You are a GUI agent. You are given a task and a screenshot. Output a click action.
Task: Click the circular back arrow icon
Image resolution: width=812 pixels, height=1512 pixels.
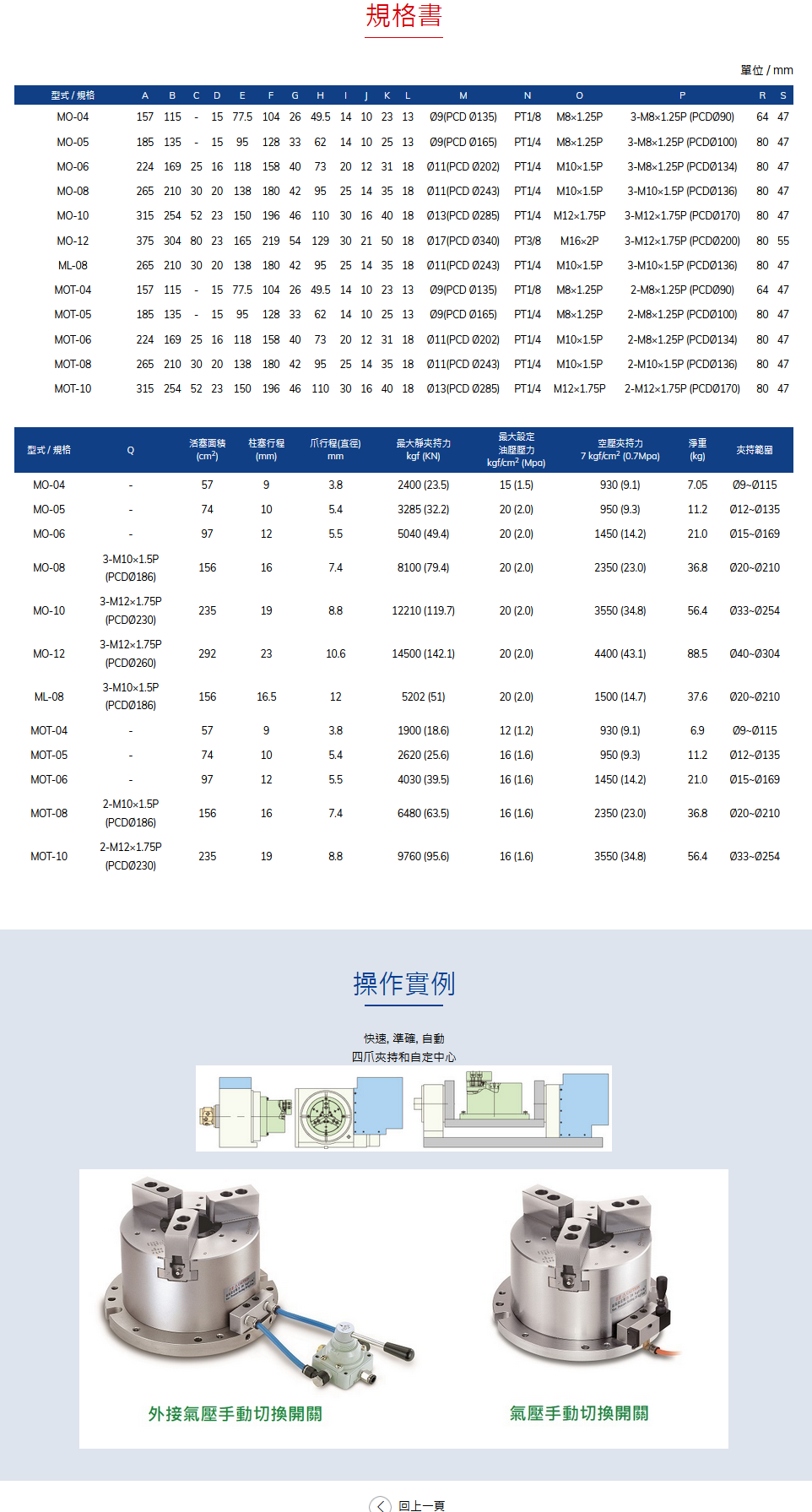381,1505
